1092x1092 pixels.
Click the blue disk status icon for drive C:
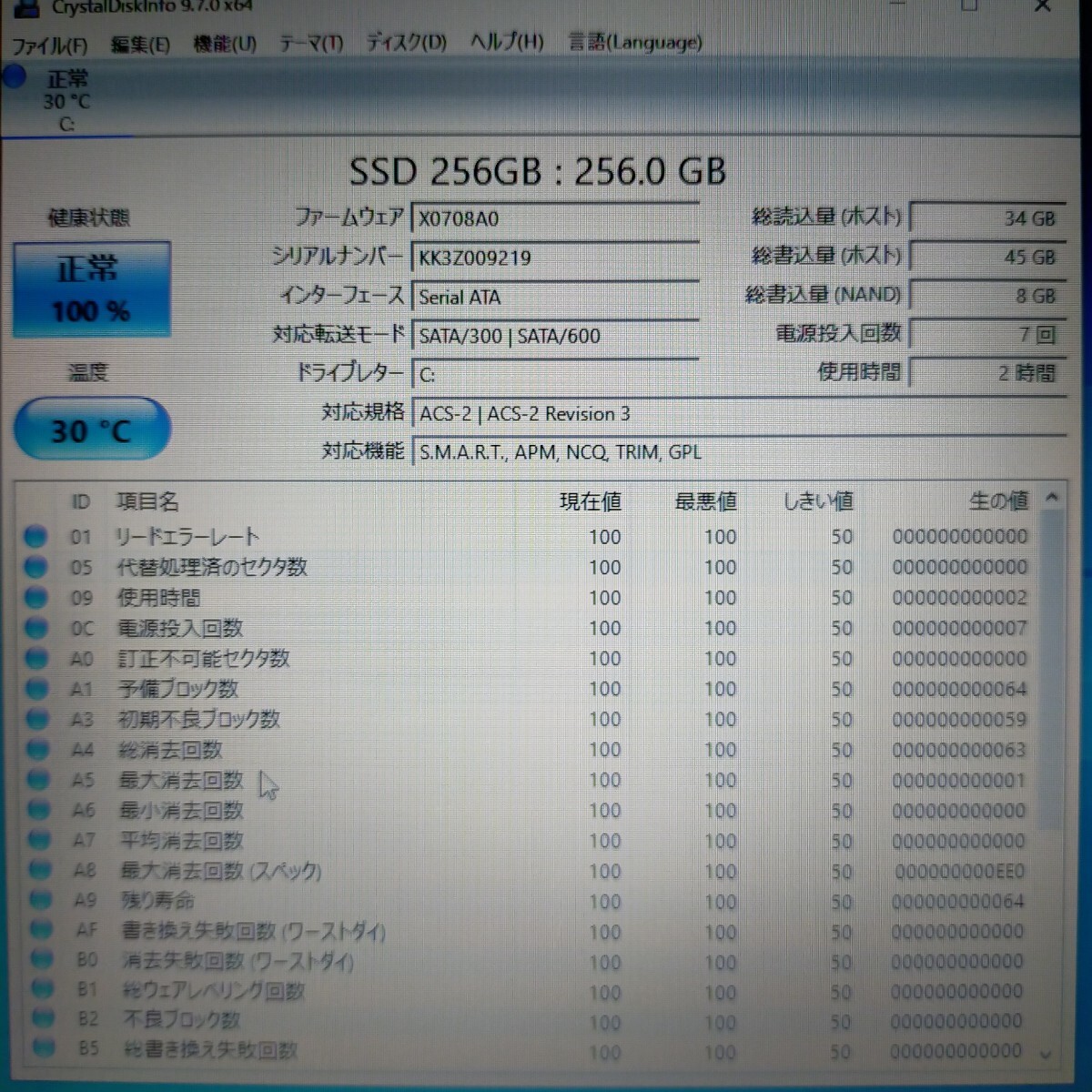[x=15, y=78]
